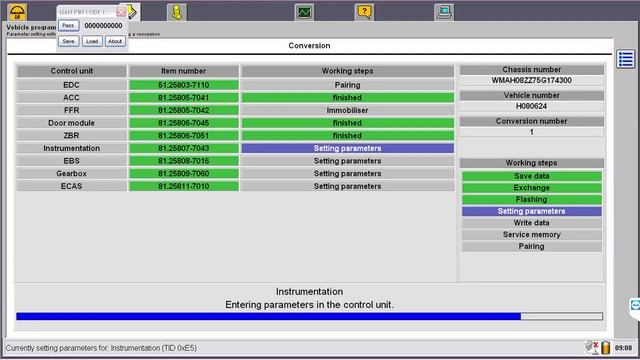Select the ZBR control unit cell
The height and width of the screenshot is (360, 640).
pos(71,136)
